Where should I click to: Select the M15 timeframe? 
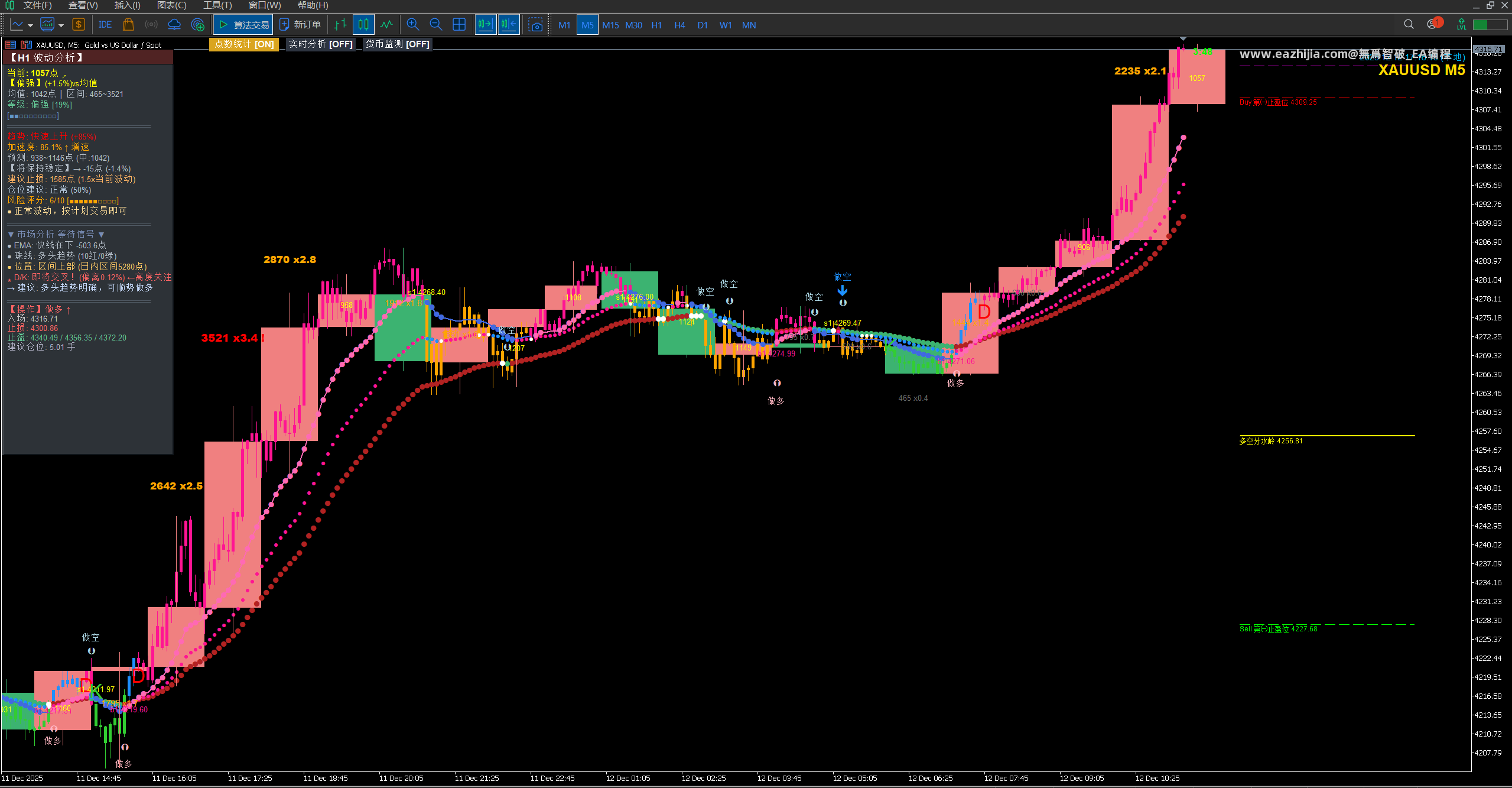[610, 25]
